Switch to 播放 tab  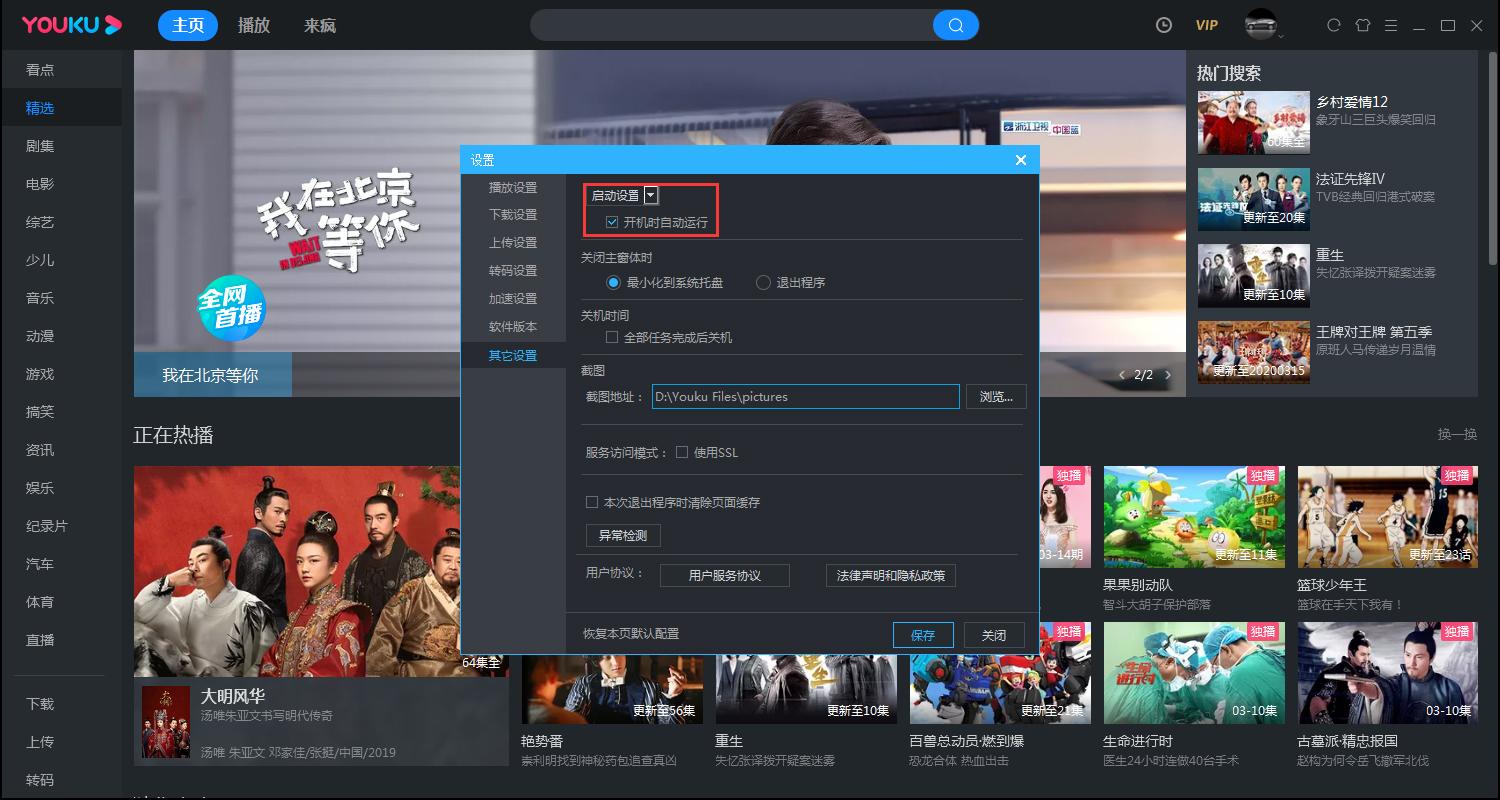pyautogui.click(x=254, y=25)
